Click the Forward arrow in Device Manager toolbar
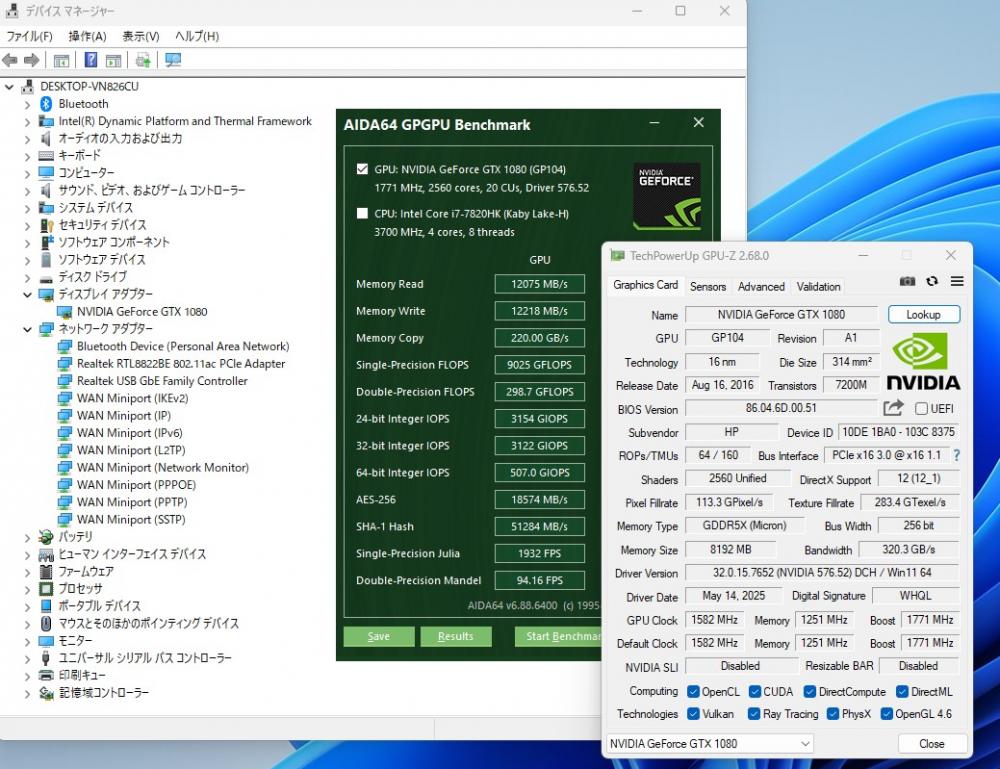The image size is (1000, 769). tap(31, 61)
